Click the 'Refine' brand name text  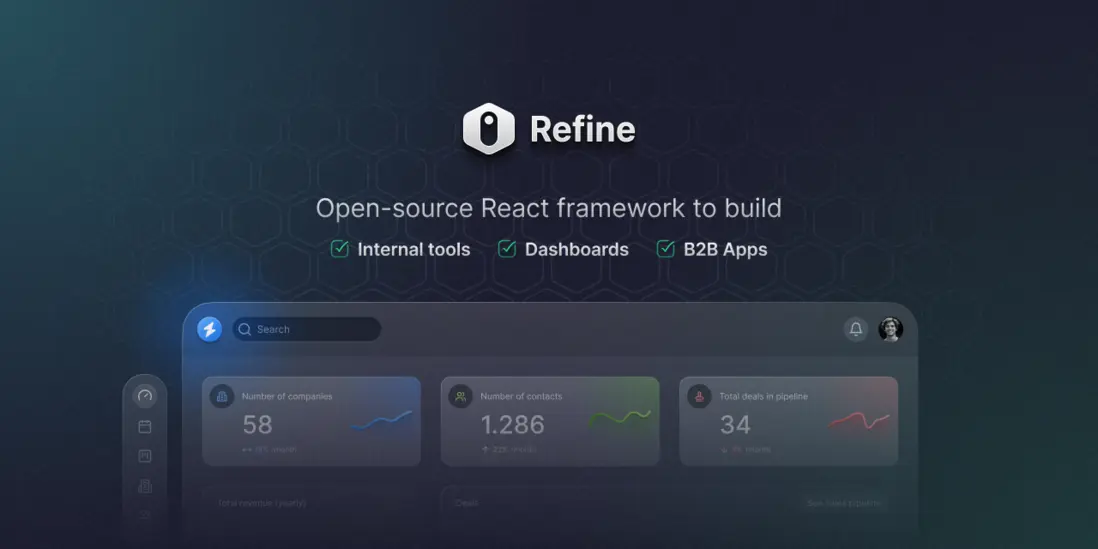point(583,130)
